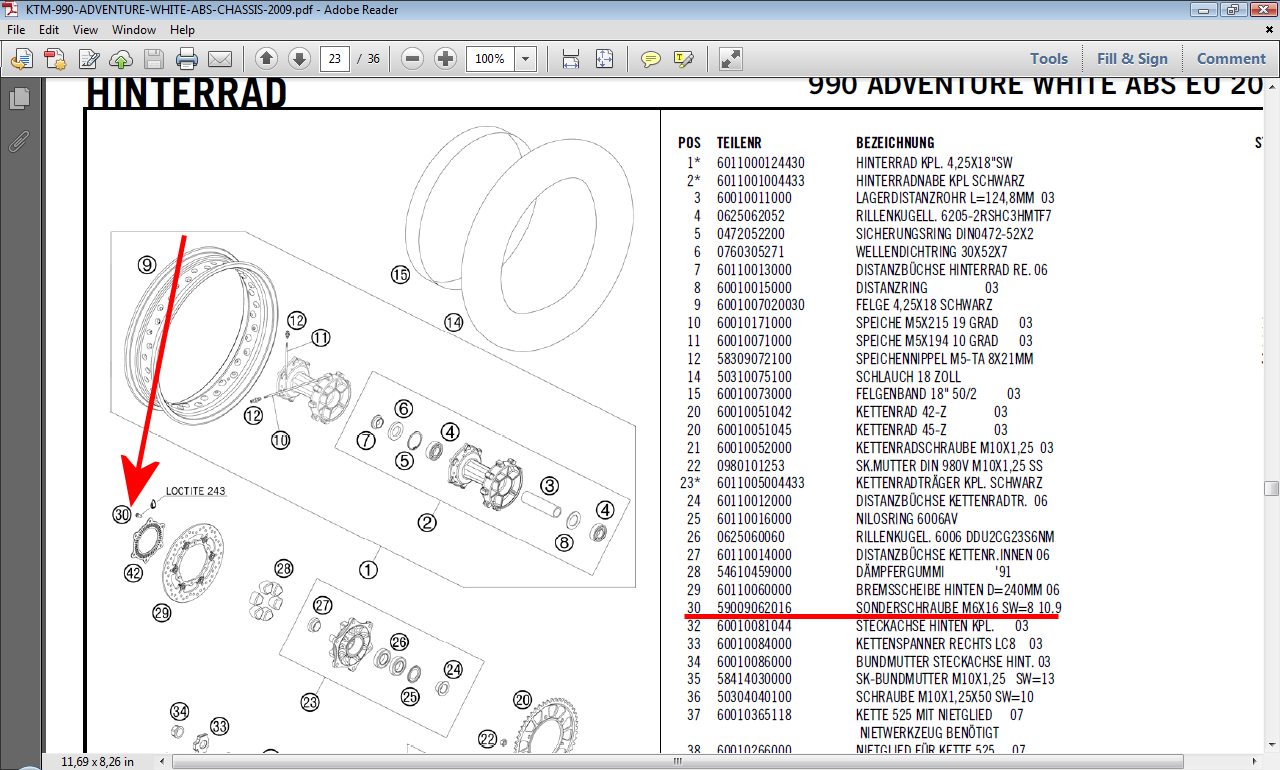Zoom in using the plus button
This screenshot has height=770, width=1280.
tap(445, 59)
